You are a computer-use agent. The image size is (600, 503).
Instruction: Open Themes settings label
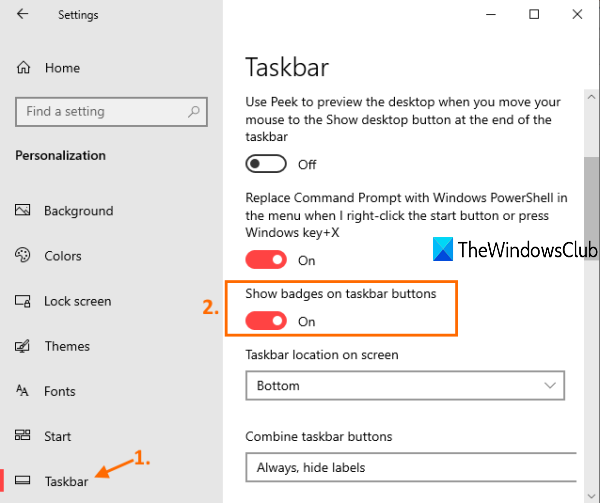[67, 346]
